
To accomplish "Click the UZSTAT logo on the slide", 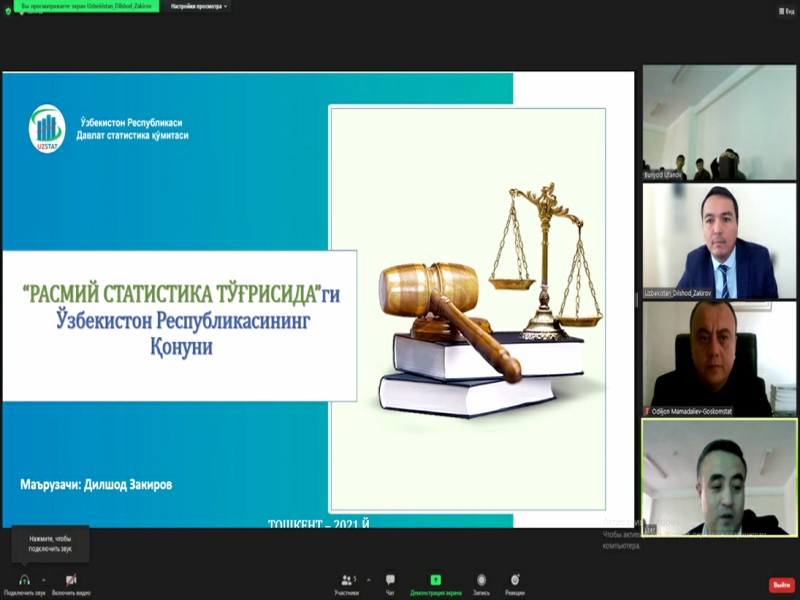I will pyautogui.click(x=47, y=128).
